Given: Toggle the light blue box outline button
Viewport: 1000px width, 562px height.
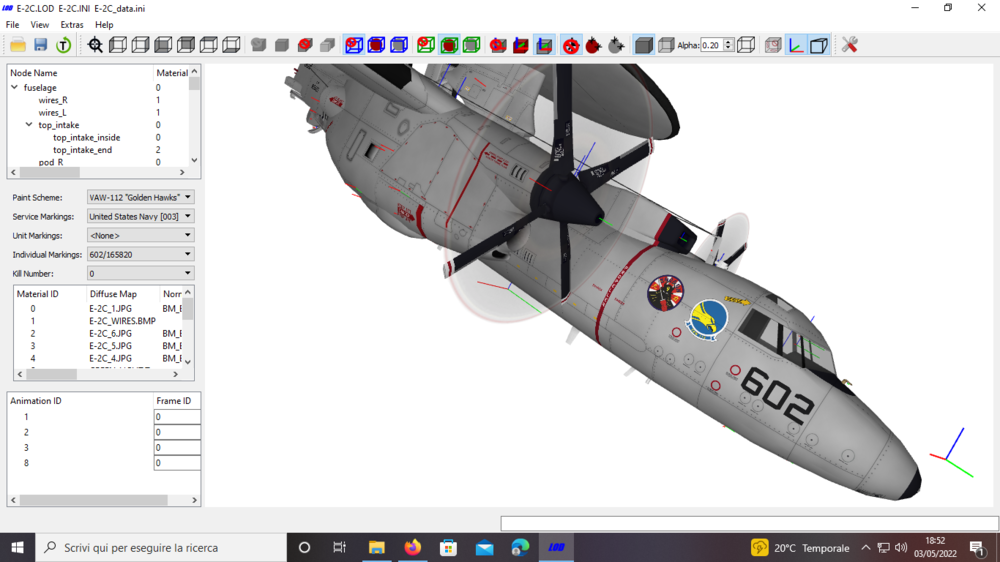Looking at the screenshot, I should 819,45.
